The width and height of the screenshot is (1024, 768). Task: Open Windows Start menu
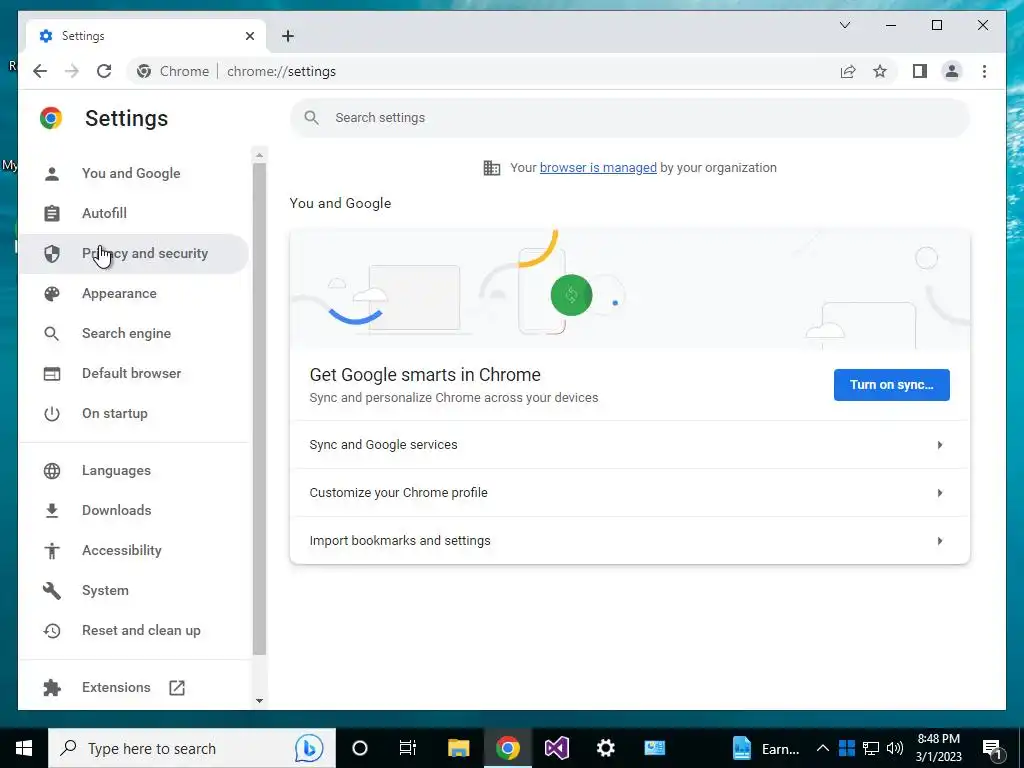pyautogui.click(x=24, y=748)
